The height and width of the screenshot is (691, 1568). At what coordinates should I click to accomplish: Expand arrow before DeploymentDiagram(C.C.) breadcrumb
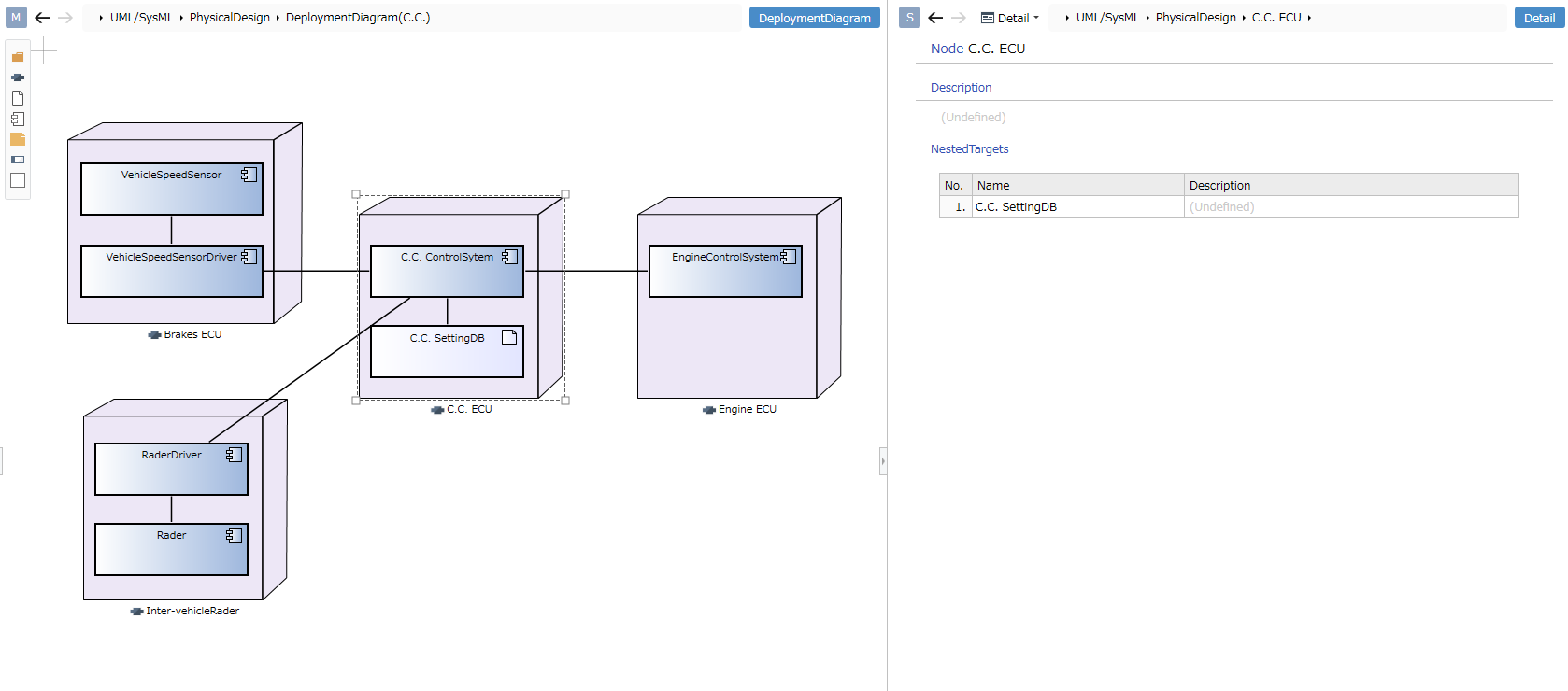pyautogui.click(x=278, y=18)
